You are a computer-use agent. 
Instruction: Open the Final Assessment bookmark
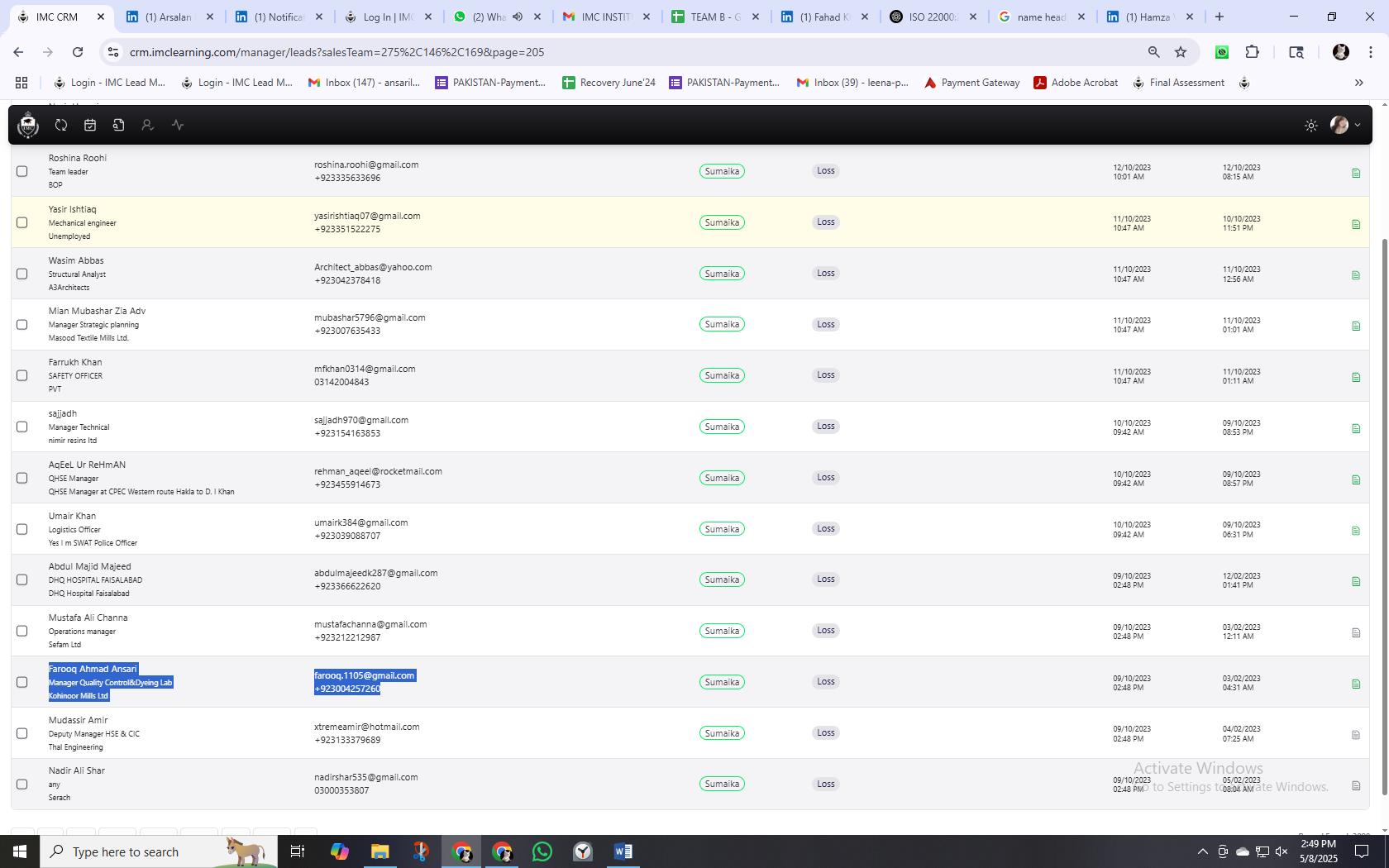click(x=1179, y=83)
